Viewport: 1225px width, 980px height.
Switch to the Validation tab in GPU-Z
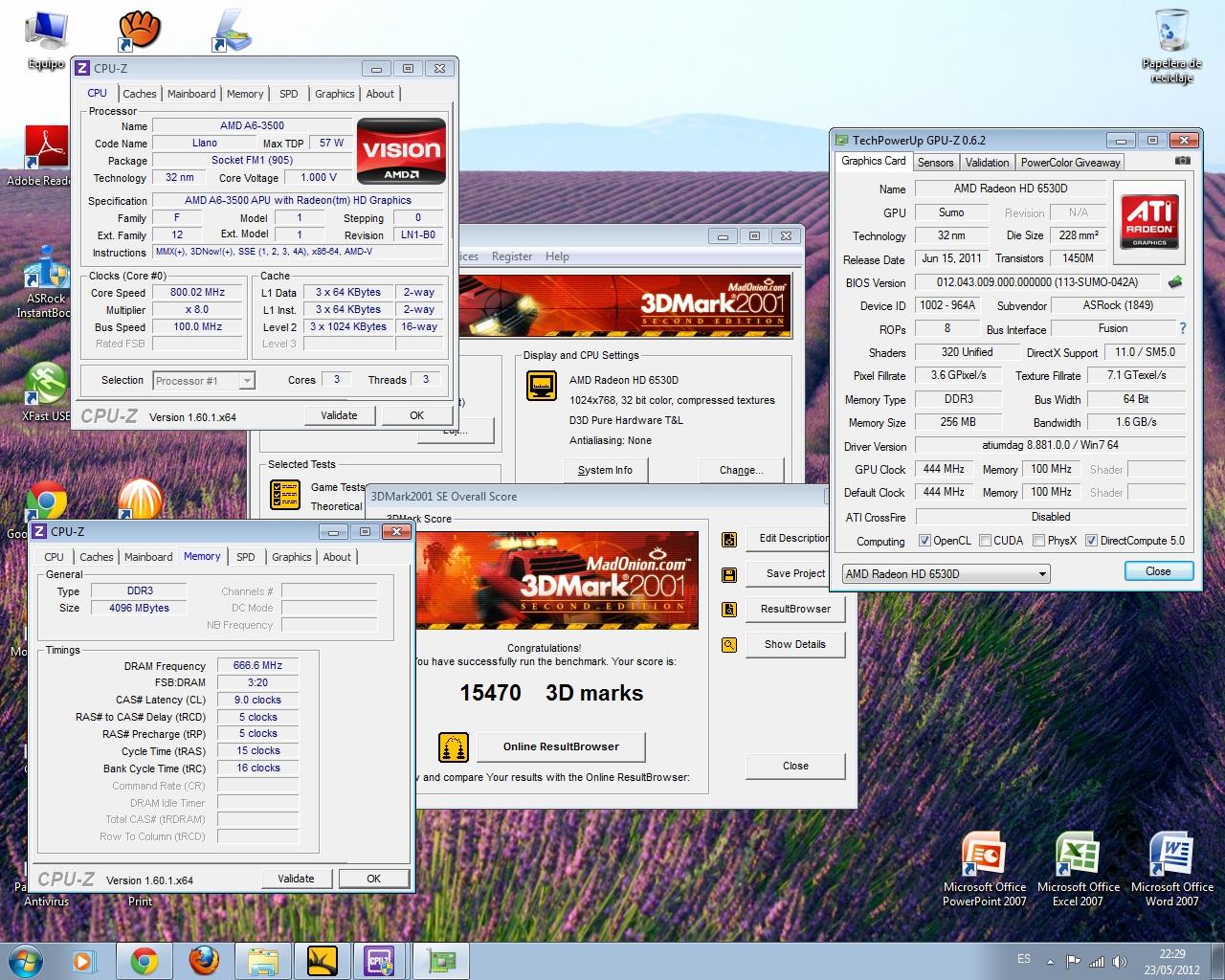(987, 163)
